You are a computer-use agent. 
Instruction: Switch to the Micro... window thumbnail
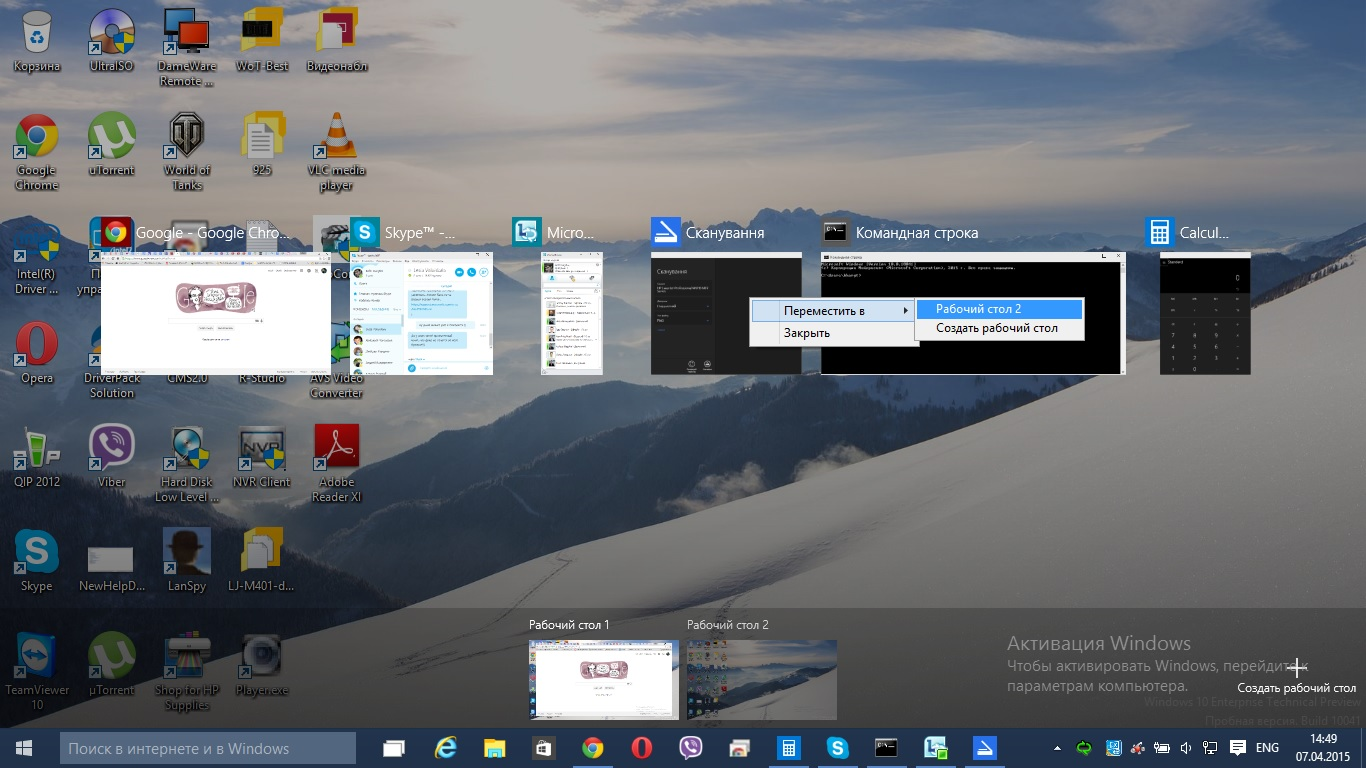tap(572, 313)
